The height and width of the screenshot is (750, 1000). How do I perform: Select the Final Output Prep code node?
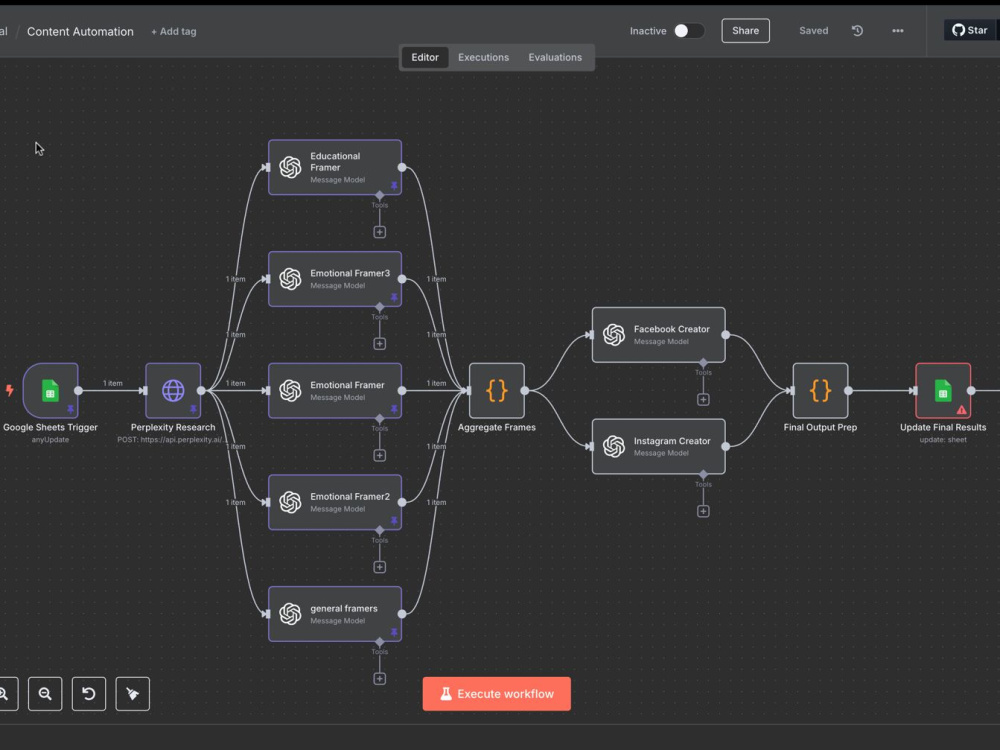tap(820, 390)
